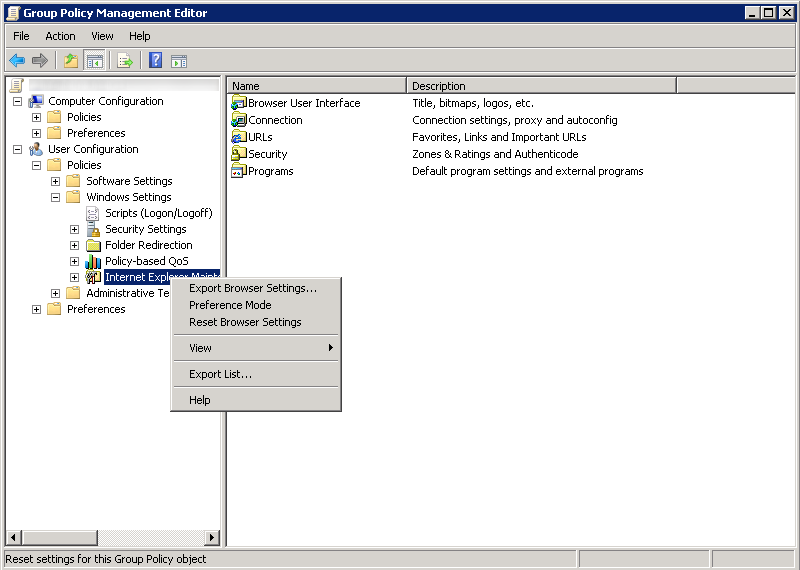
Task: Open the Help menu in menu bar
Action: [x=139, y=36]
